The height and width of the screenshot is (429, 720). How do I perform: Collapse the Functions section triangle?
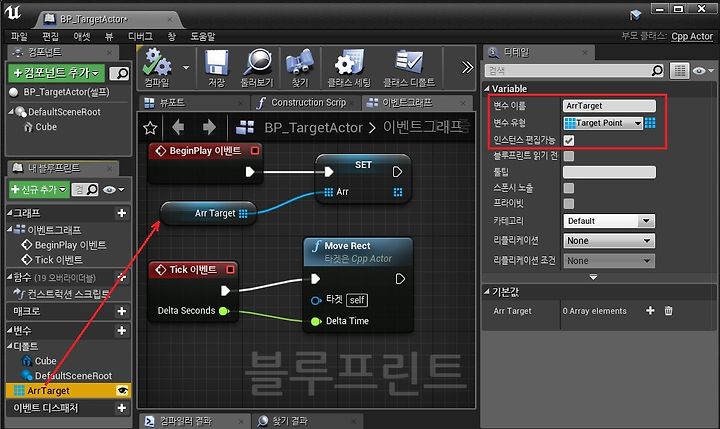click(9, 277)
